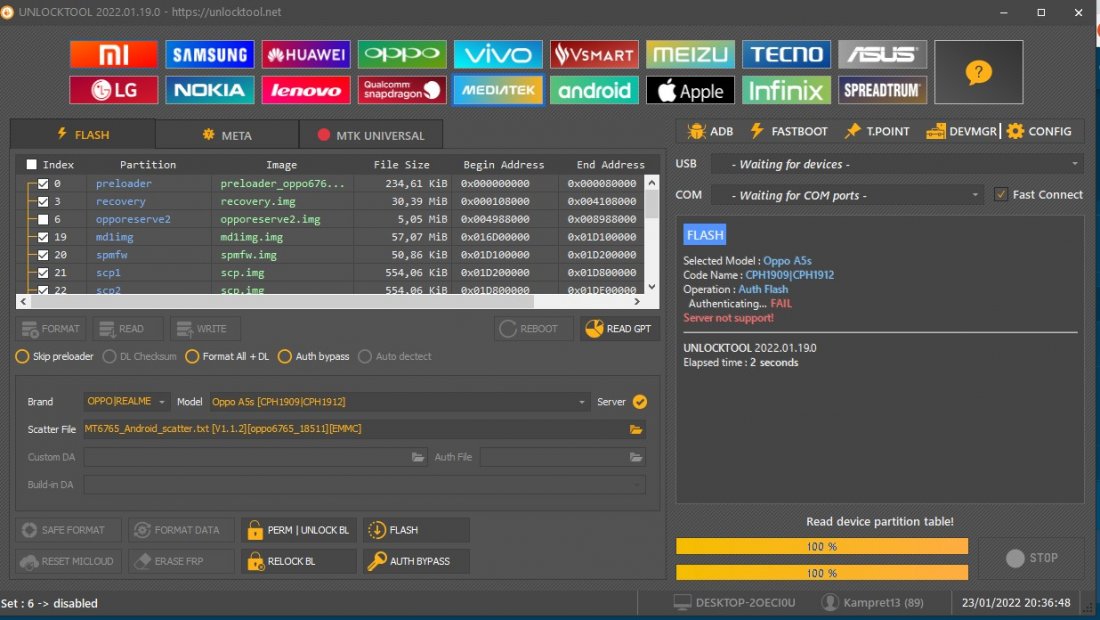The width and height of the screenshot is (1100, 620).
Task: Switch to the META tab
Action: coord(227,135)
